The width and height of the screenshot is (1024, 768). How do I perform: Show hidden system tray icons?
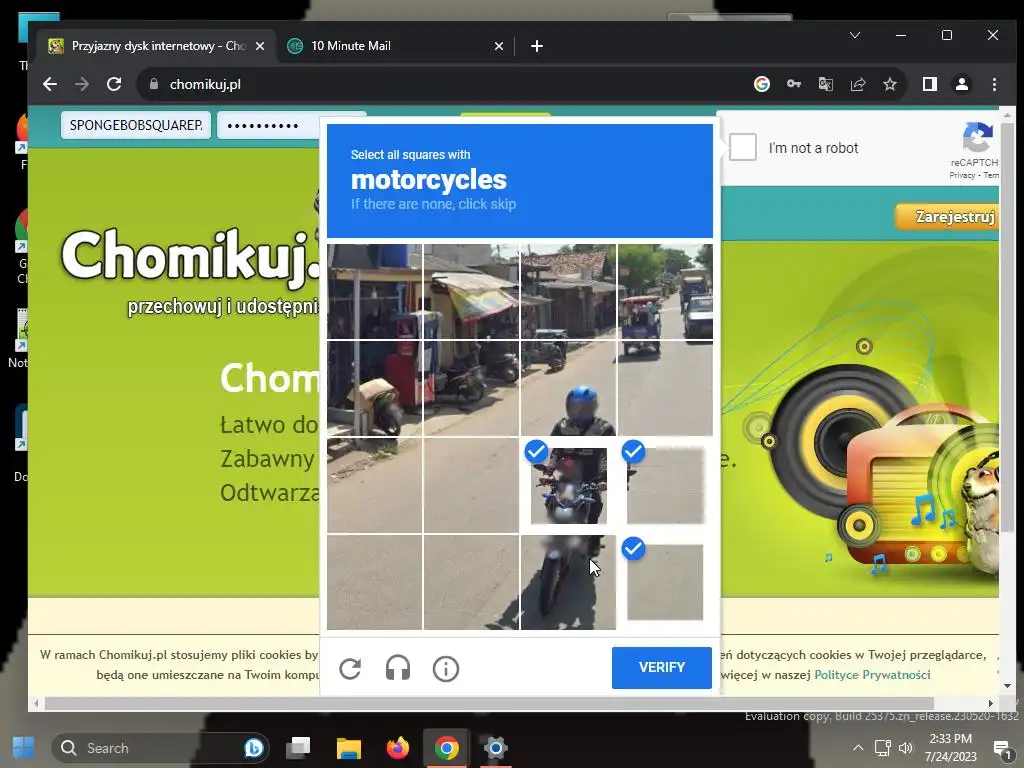point(858,748)
